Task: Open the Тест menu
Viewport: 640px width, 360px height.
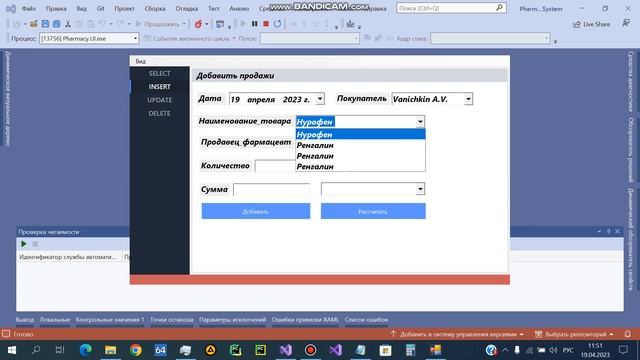Action: [213, 9]
